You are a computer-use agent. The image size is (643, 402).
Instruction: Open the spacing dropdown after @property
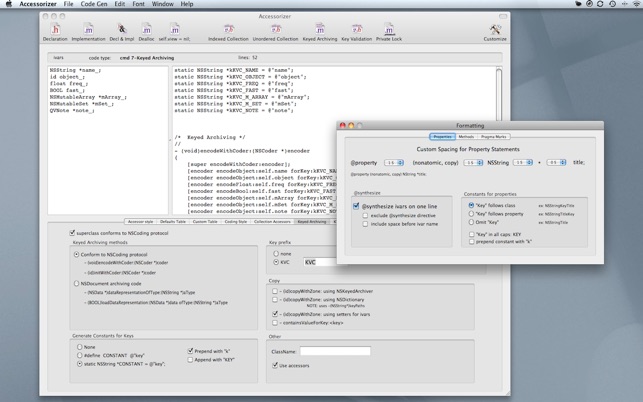[x=394, y=162]
